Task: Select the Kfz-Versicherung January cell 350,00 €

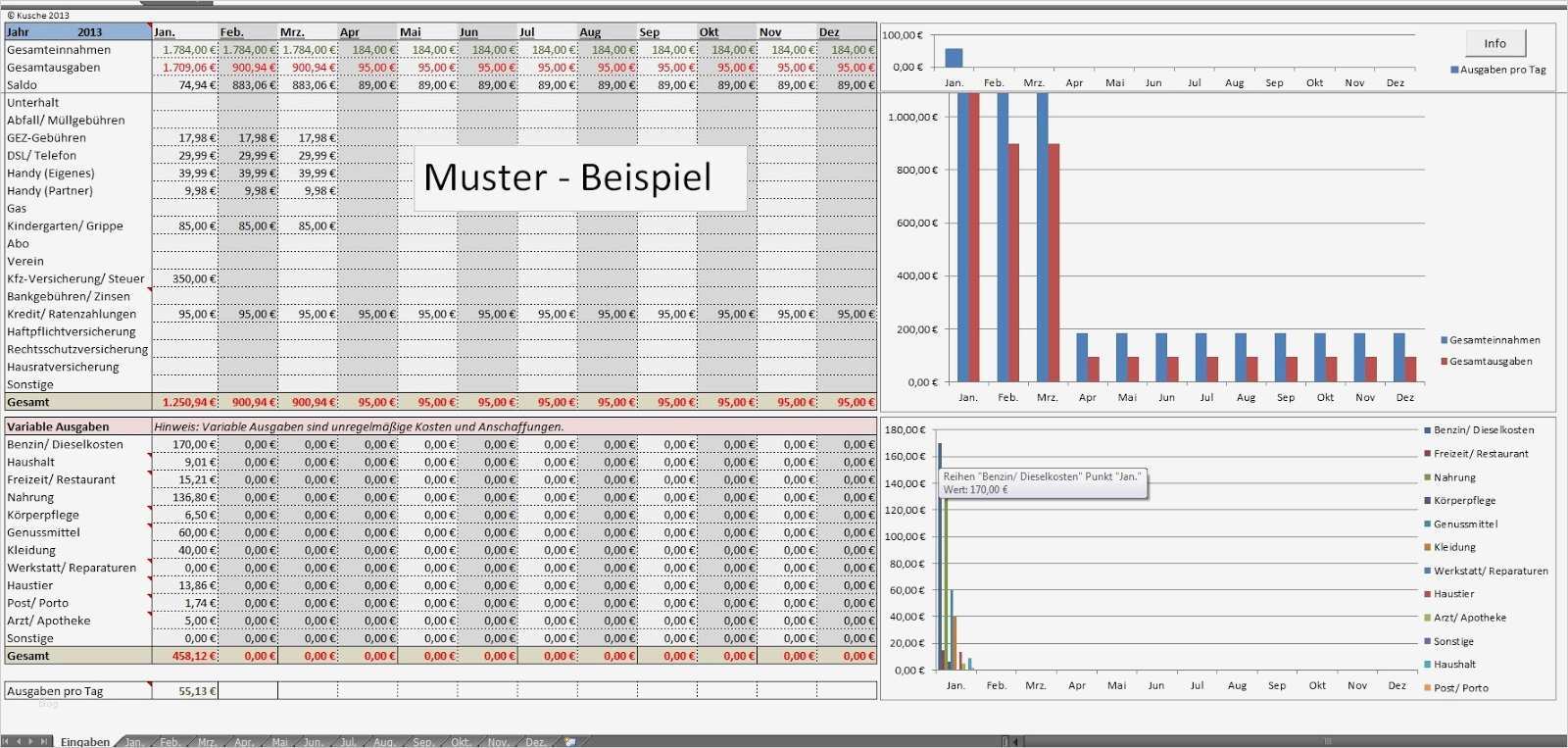Action: coord(185,279)
